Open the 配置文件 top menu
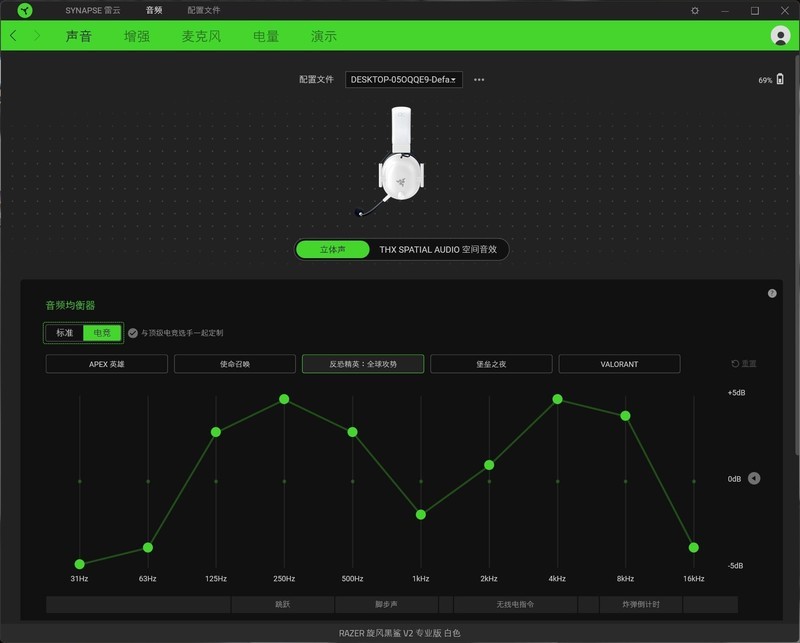This screenshot has width=800, height=643. (x=204, y=10)
